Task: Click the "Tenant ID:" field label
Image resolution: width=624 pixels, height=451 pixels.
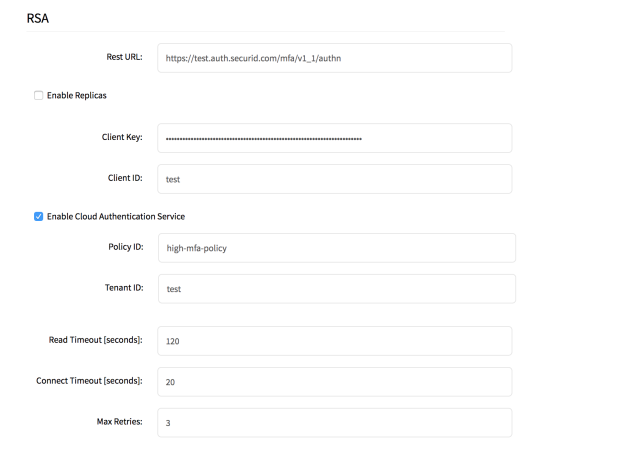Action: pos(122,288)
